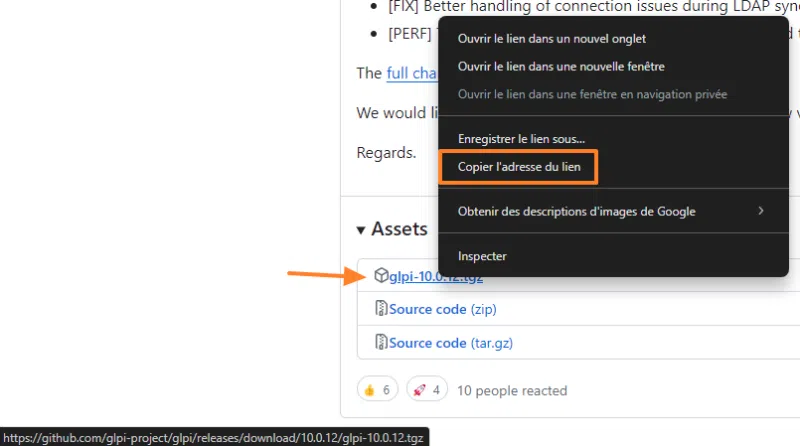Click the archive icon for Source code (tar.gz)
Viewport: 800px width, 446px height.
381,342
